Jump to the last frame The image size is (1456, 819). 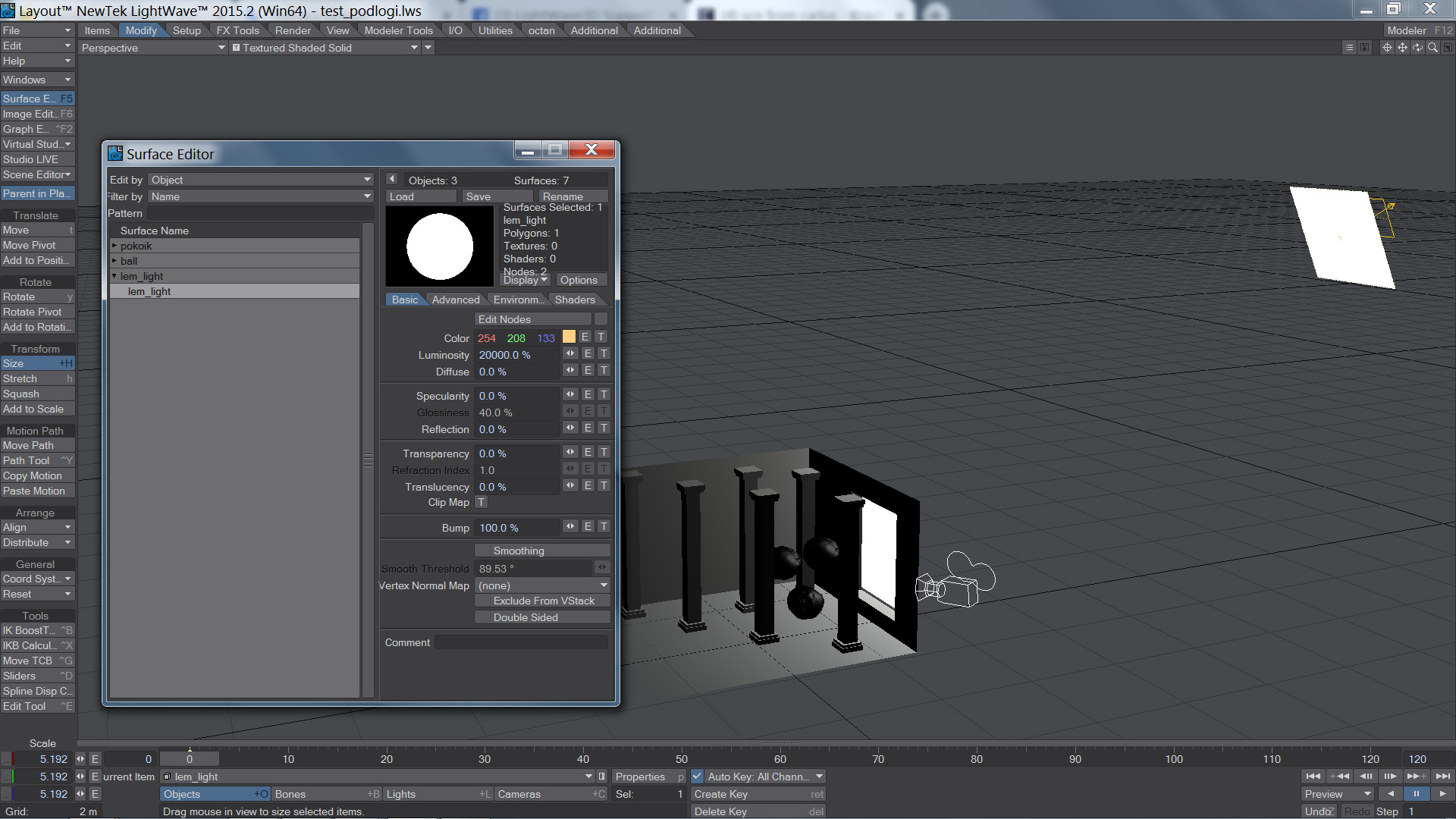coord(1443,777)
